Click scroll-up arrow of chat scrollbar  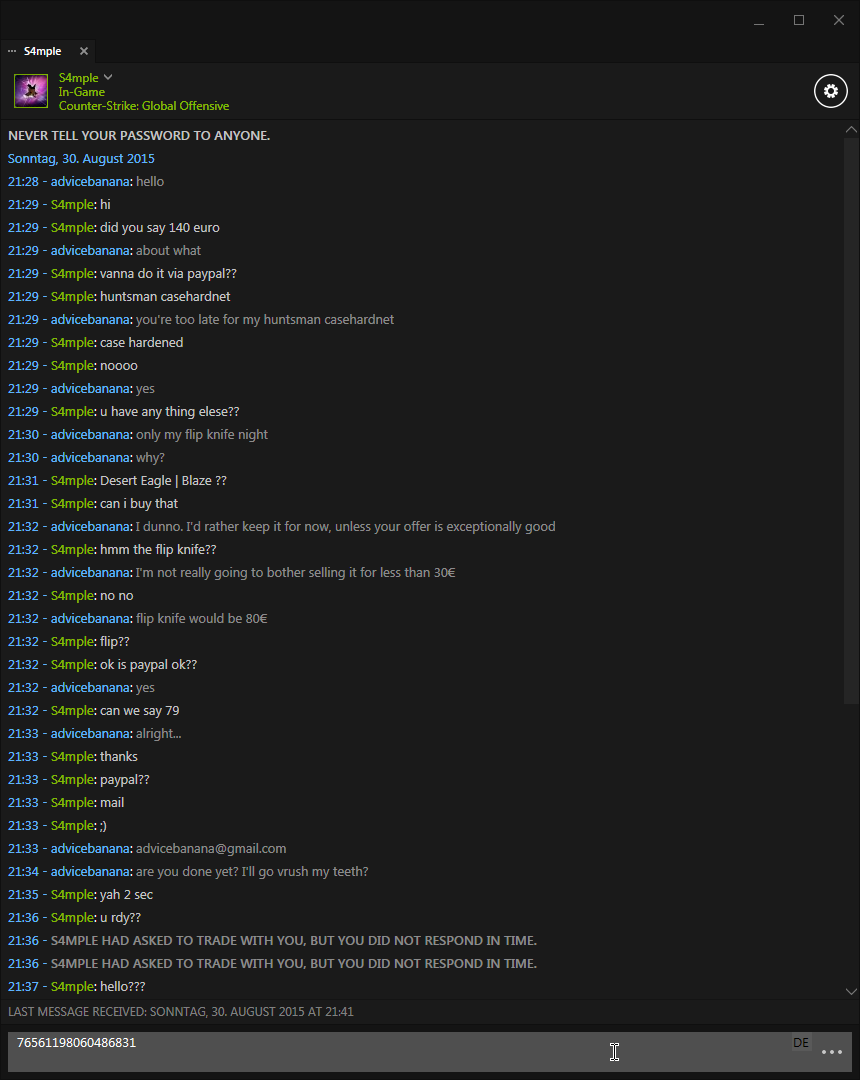click(x=851, y=129)
